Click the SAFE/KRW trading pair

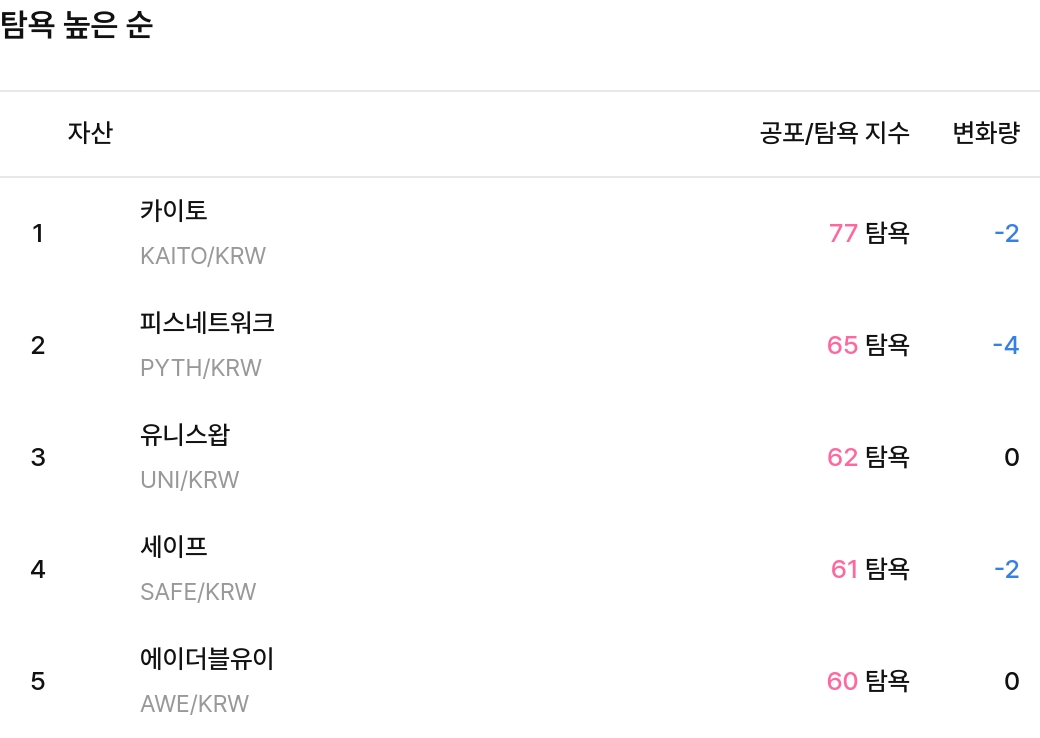(198, 592)
